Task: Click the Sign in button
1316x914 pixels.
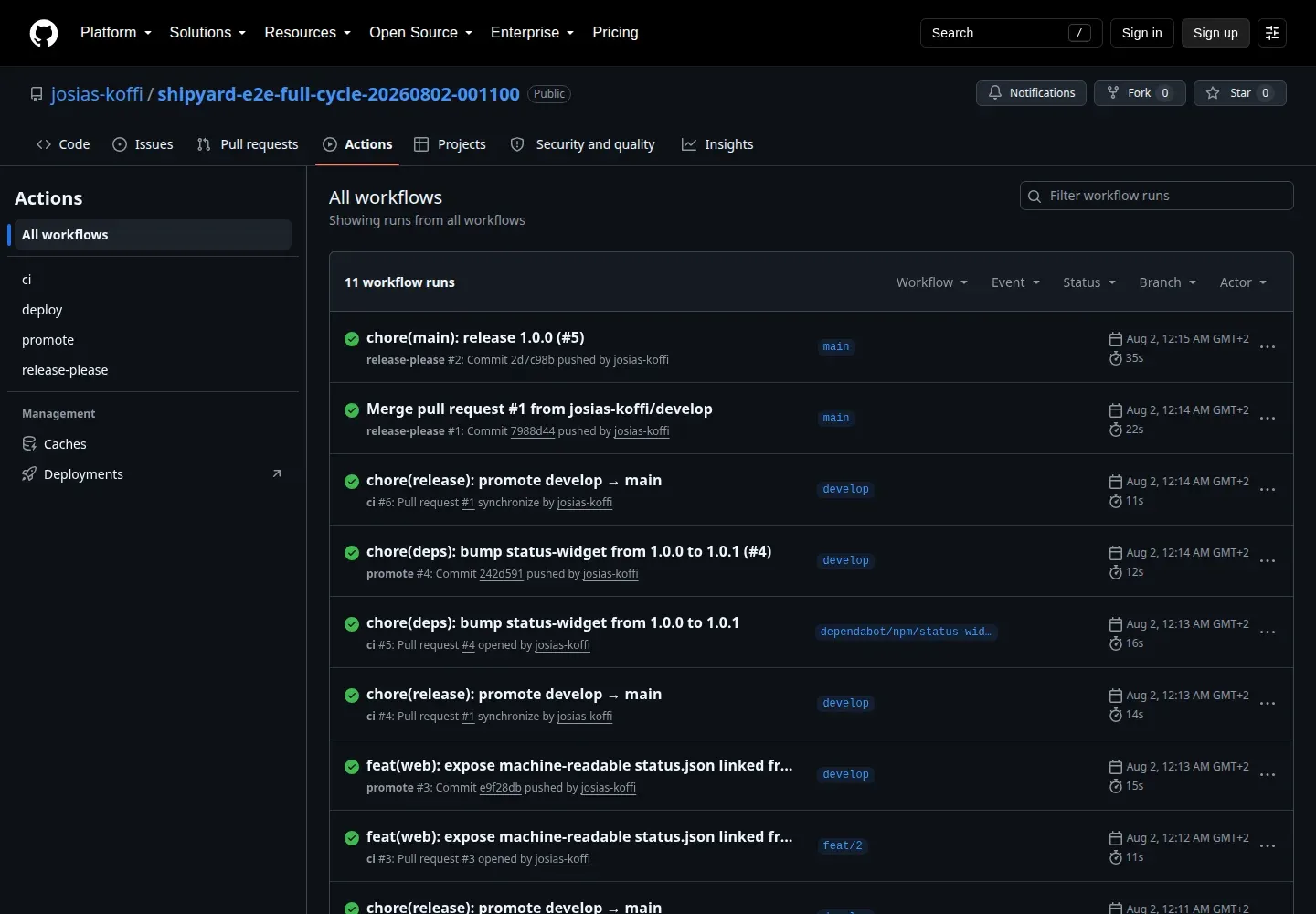Action: click(x=1142, y=33)
